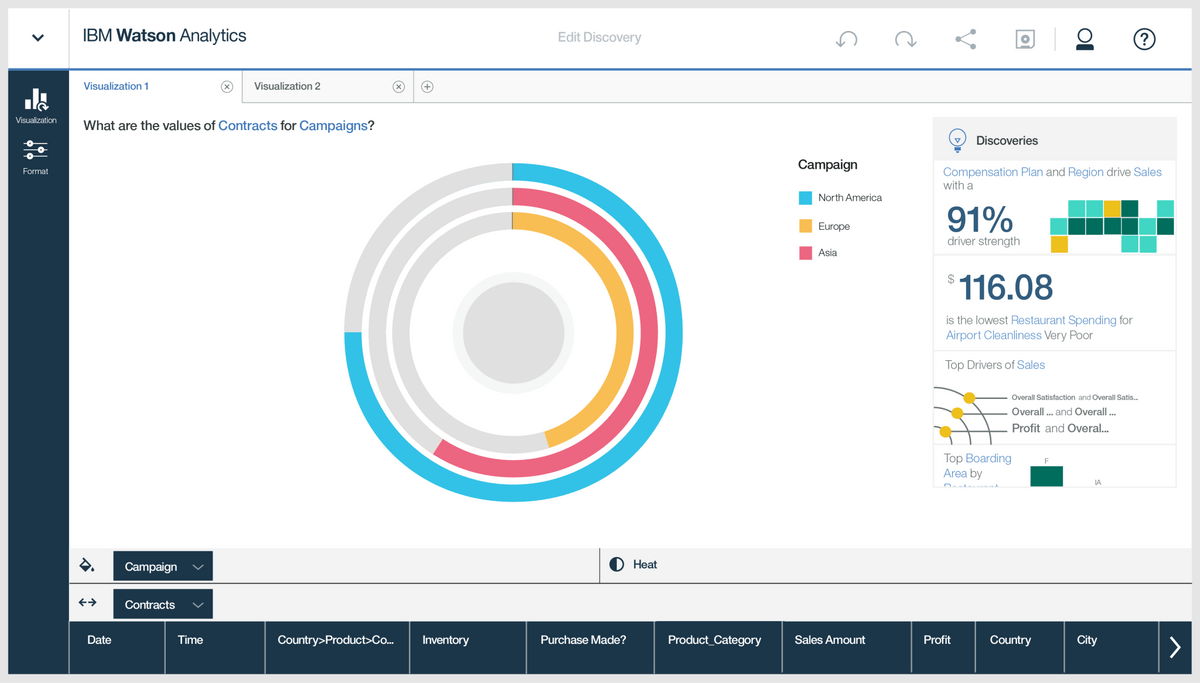Open the Campaign color dropdown
The height and width of the screenshot is (683, 1200).
click(x=163, y=566)
